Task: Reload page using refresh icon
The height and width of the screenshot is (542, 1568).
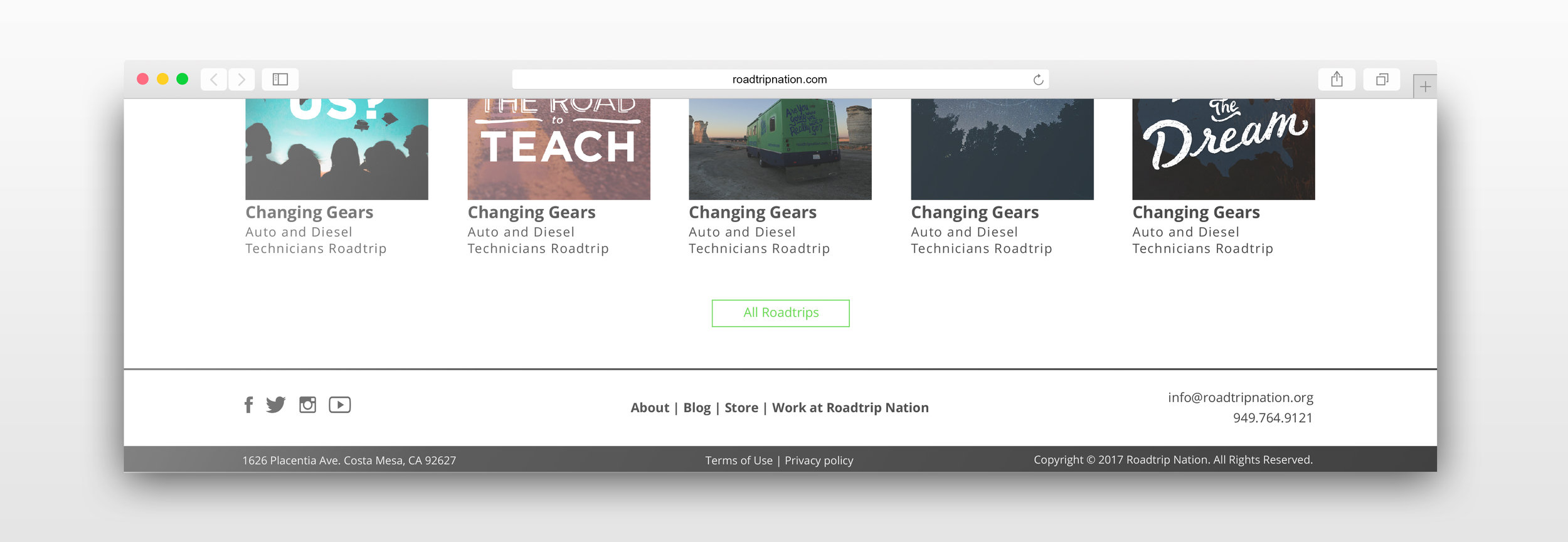Action: (1038, 80)
